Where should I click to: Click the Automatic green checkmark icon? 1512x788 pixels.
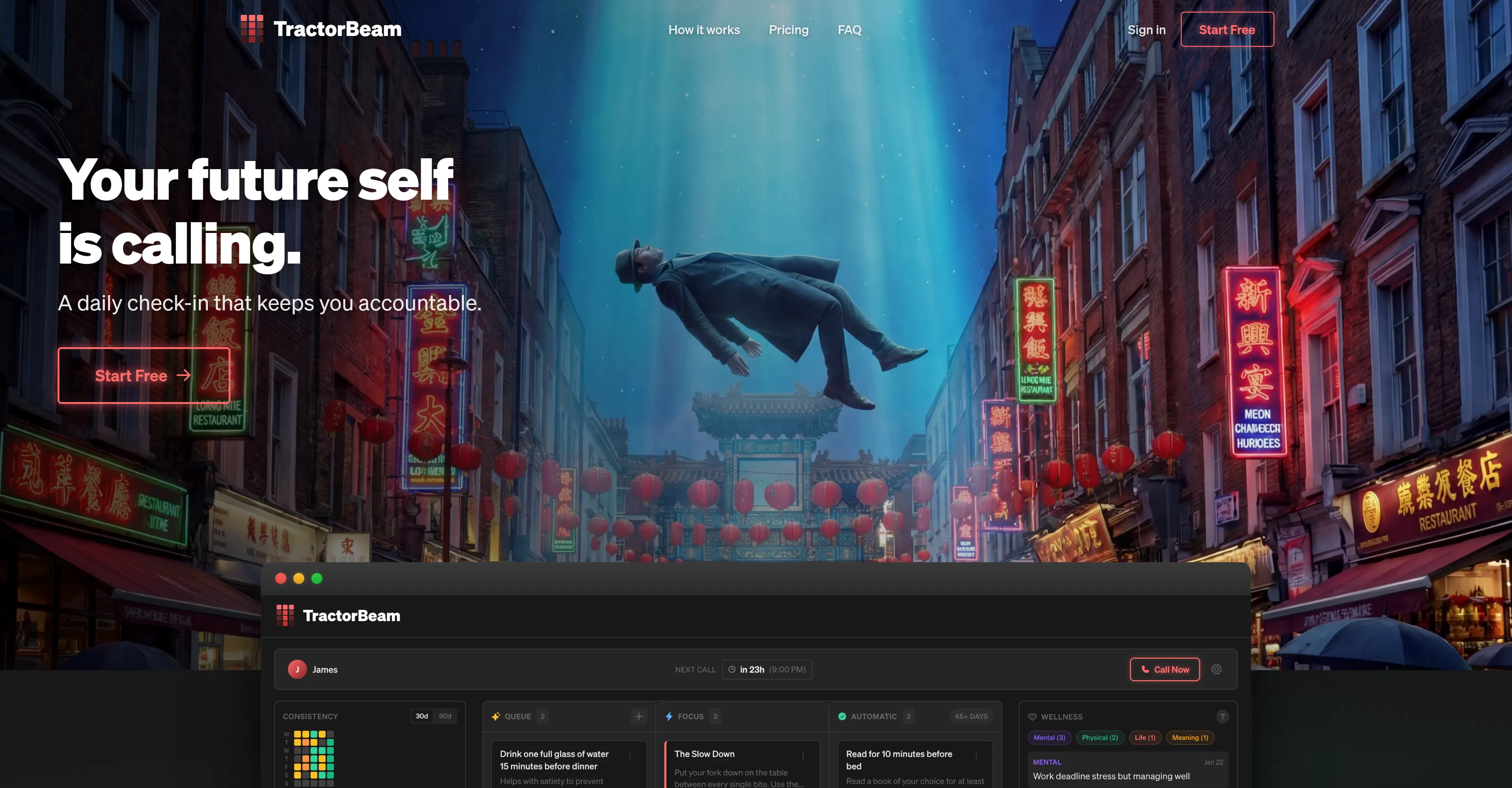842,716
